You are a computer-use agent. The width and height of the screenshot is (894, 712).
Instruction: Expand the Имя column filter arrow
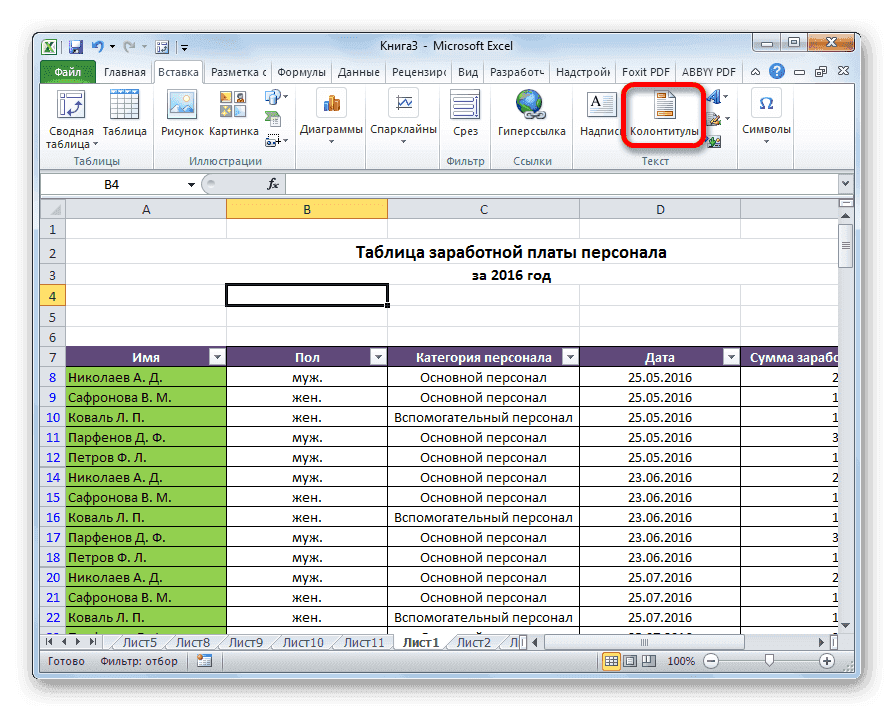point(218,356)
